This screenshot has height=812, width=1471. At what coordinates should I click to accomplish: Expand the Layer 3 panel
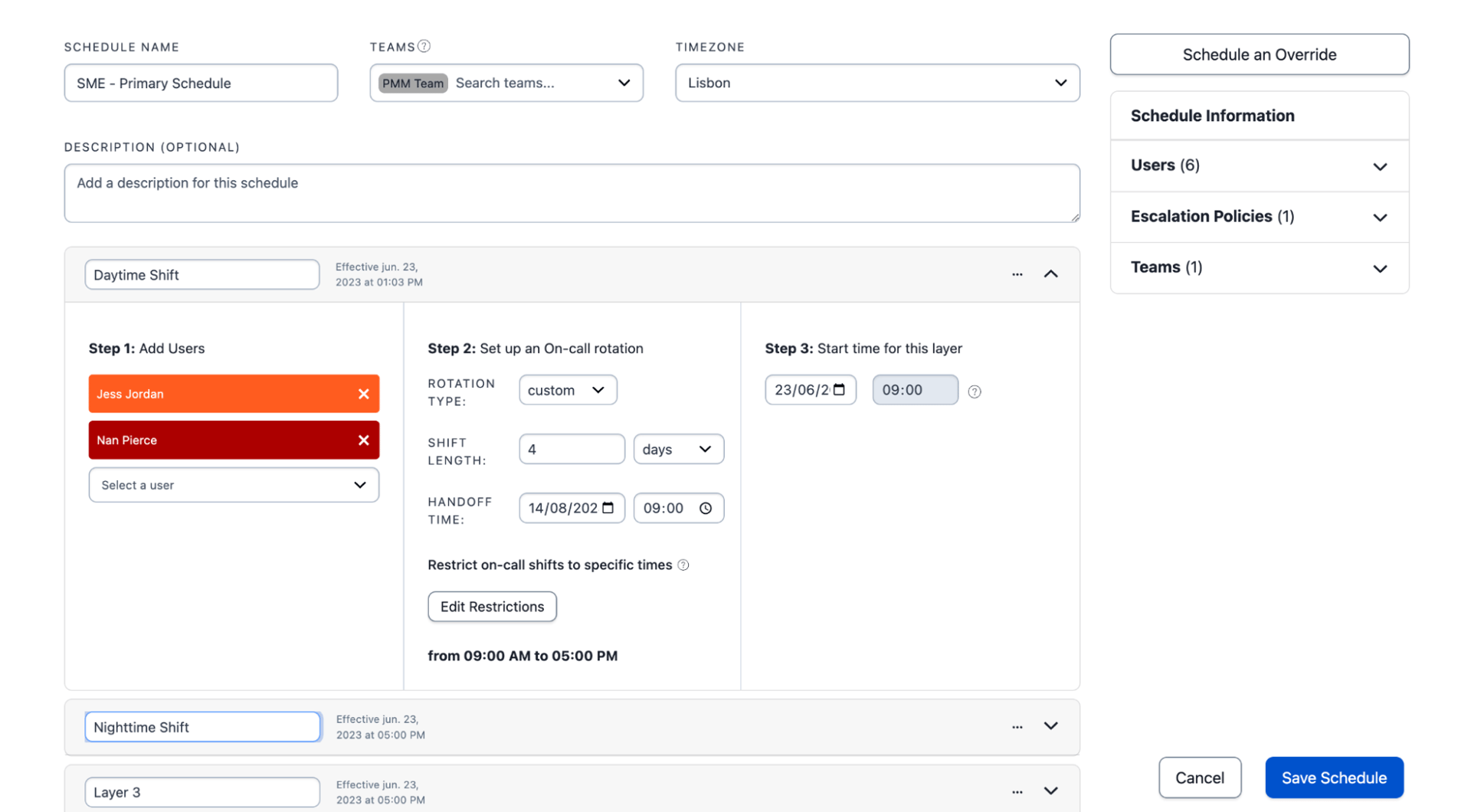1050,791
